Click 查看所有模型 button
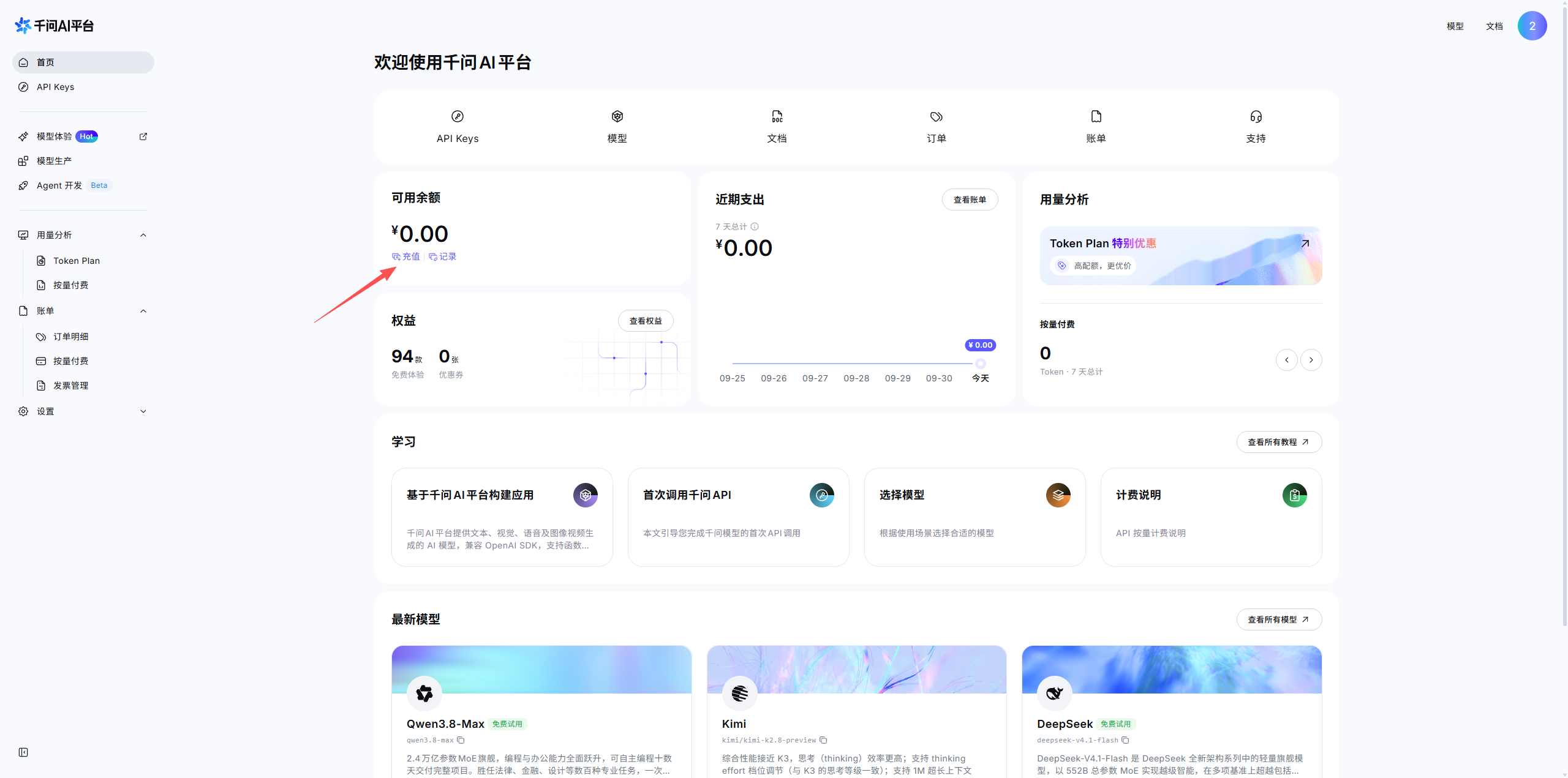The image size is (1568, 778). tap(1279, 619)
